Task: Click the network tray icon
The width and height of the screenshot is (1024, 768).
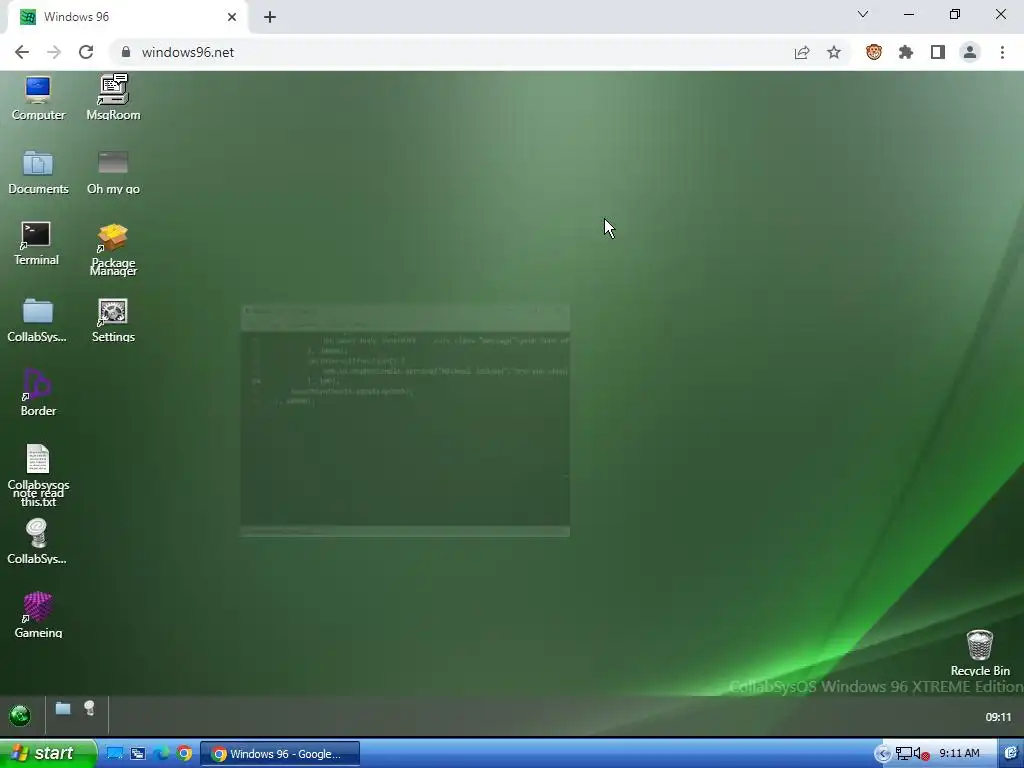Action: pos(904,754)
